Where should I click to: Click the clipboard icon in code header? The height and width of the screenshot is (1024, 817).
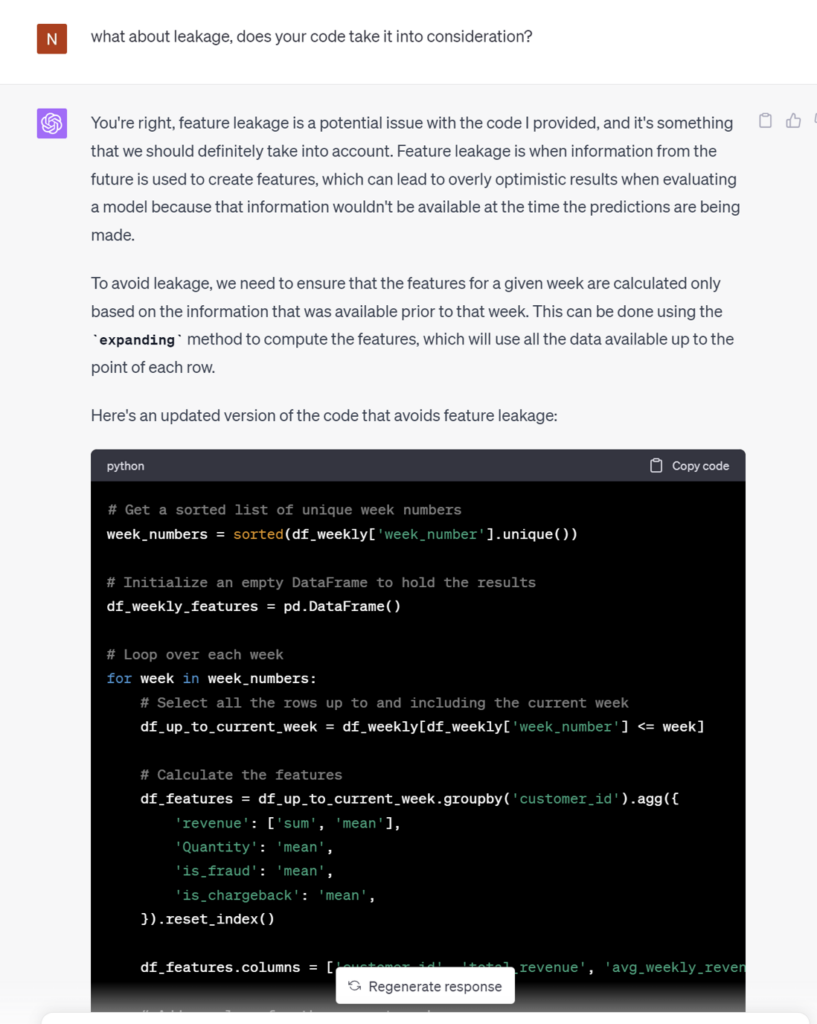click(656, 466)
